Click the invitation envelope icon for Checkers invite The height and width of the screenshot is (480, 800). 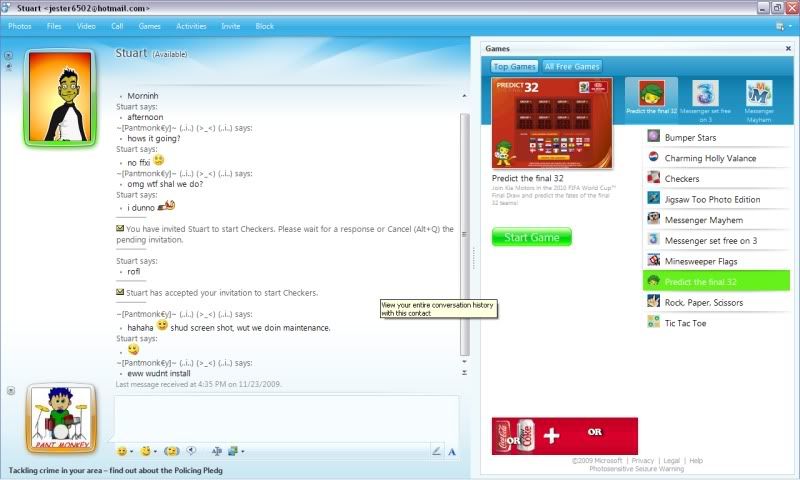[120, 229]
